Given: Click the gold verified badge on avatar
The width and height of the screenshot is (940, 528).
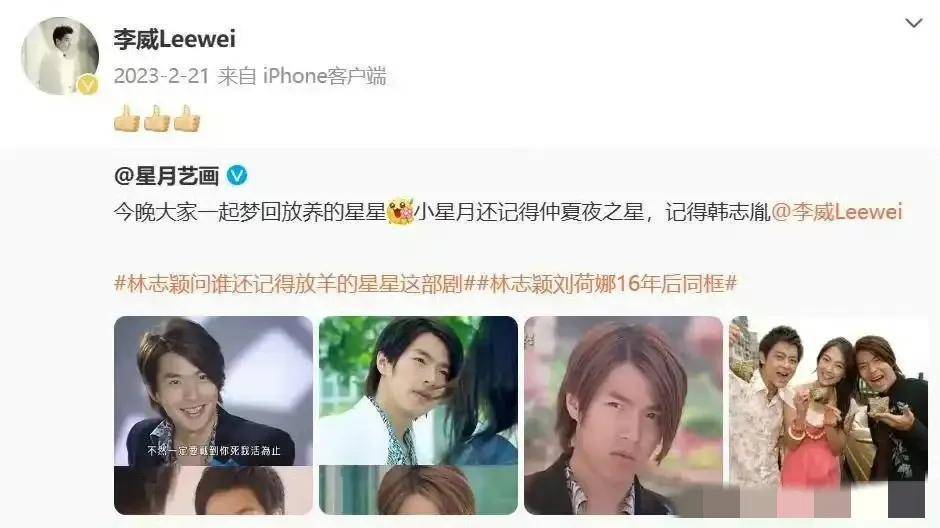Looking at the screenshot, I should pos(88,85).
